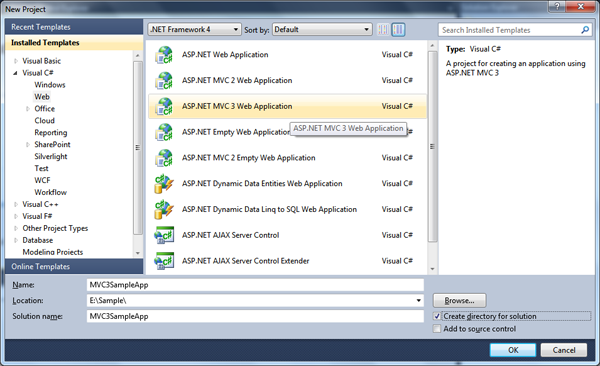Expand the Other Project Types node

[x=16, y=228]
